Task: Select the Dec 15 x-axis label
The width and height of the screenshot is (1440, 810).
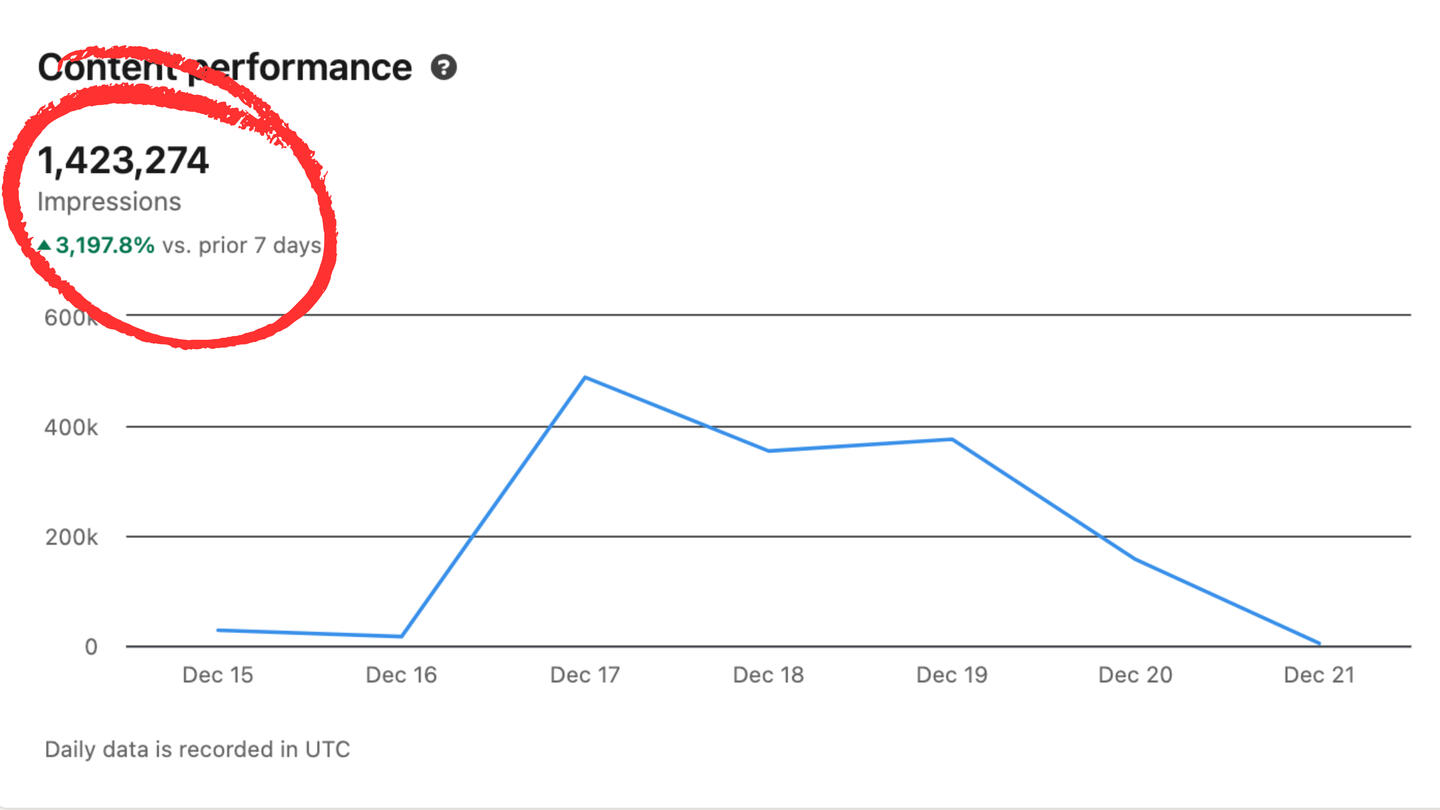Action: 217,675
